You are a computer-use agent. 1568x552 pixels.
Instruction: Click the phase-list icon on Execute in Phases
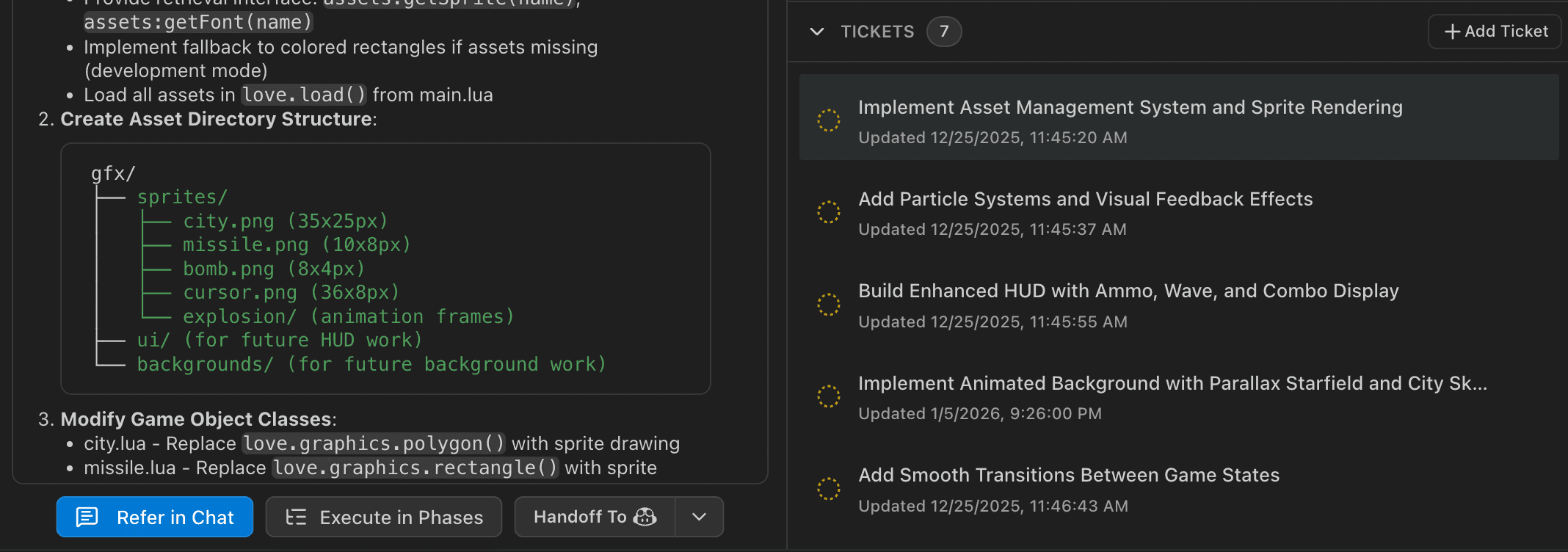click(x=297, y=517)
